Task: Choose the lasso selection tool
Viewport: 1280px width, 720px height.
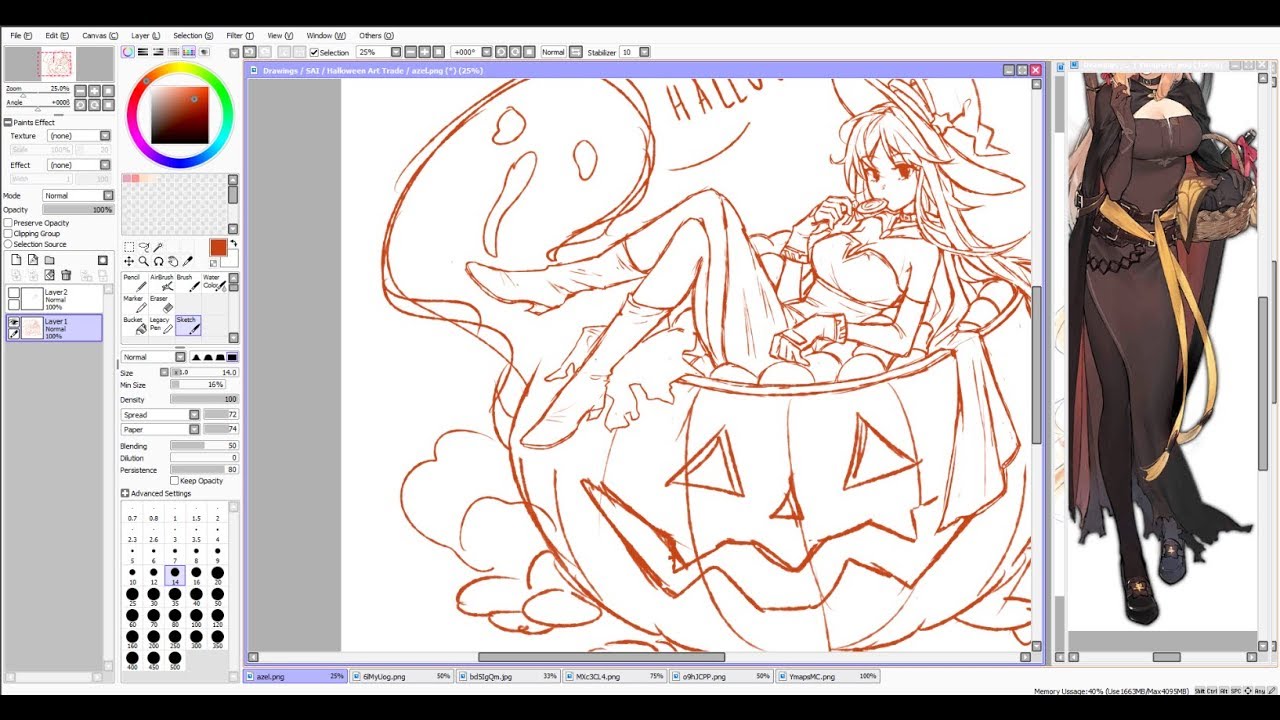Action: 144,247
